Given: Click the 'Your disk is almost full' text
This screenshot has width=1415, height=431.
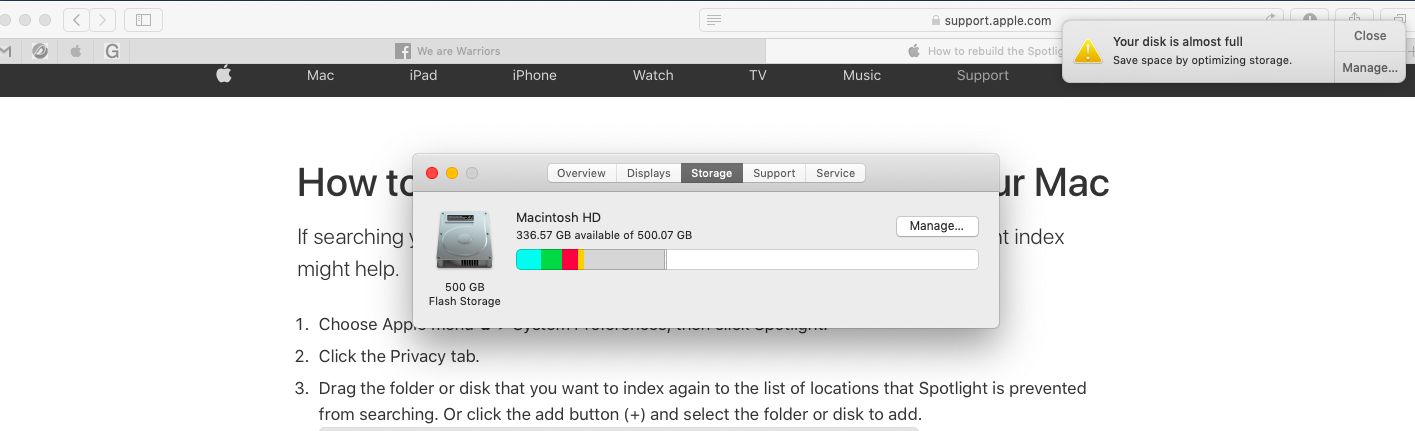Looking at the screenshot, I should [x=1178, y=42].
